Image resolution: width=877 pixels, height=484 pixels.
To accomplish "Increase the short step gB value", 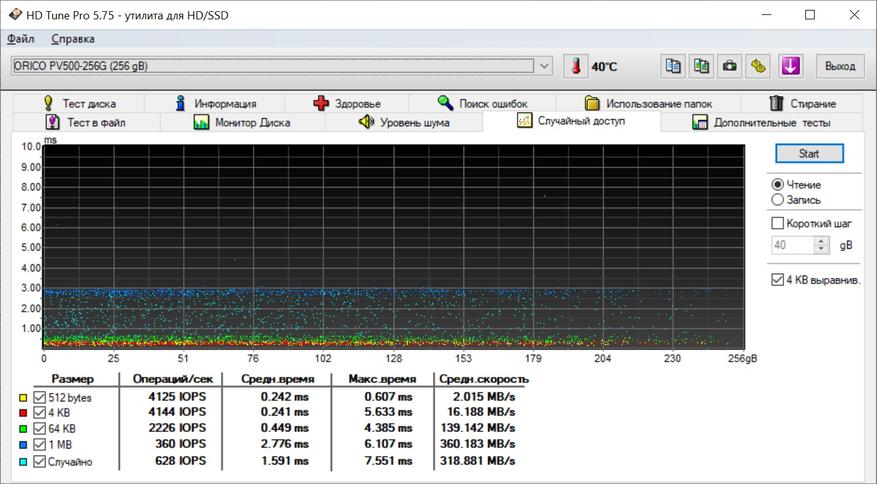I will point(822,241).
